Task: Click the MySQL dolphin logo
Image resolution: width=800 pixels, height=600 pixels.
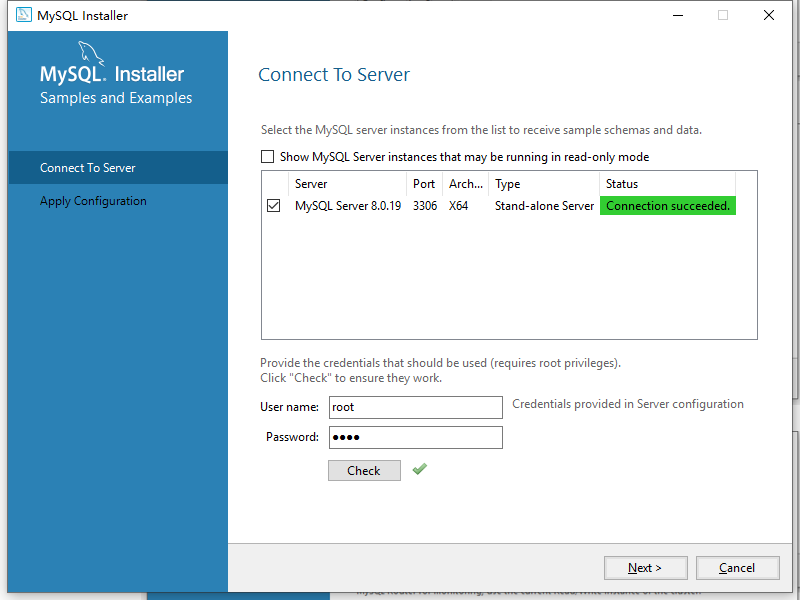Action: pos(90,53)
